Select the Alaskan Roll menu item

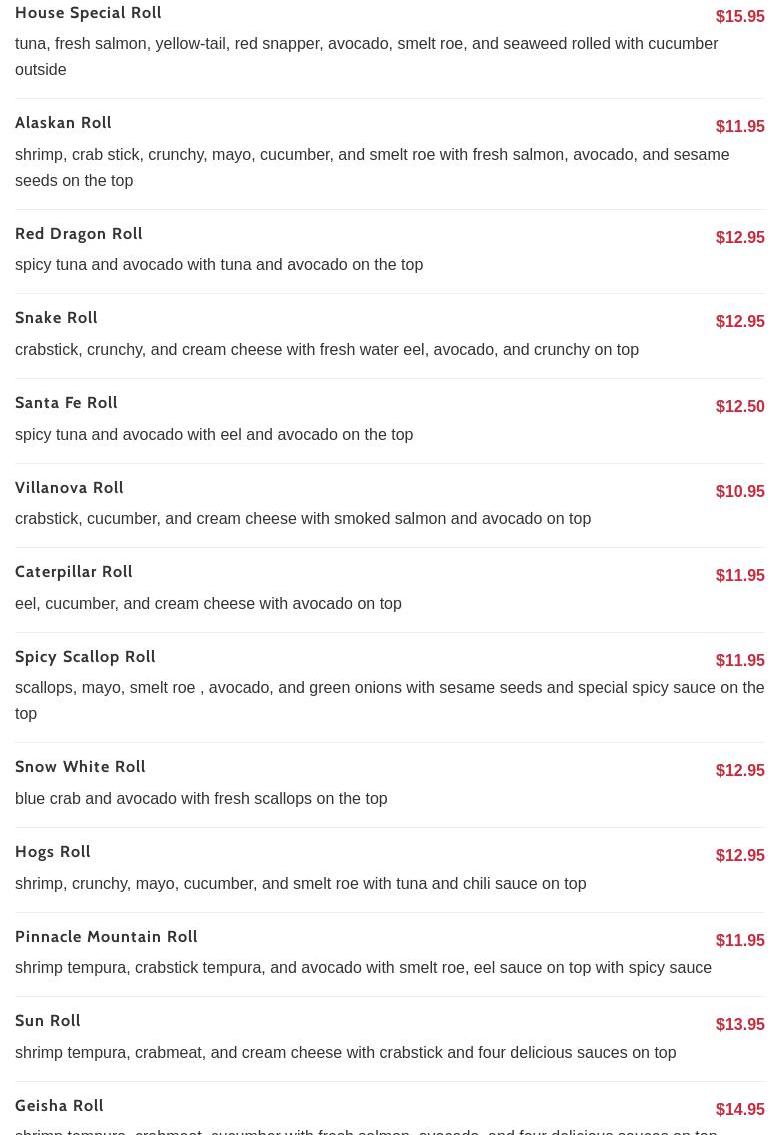pos(63,123)
